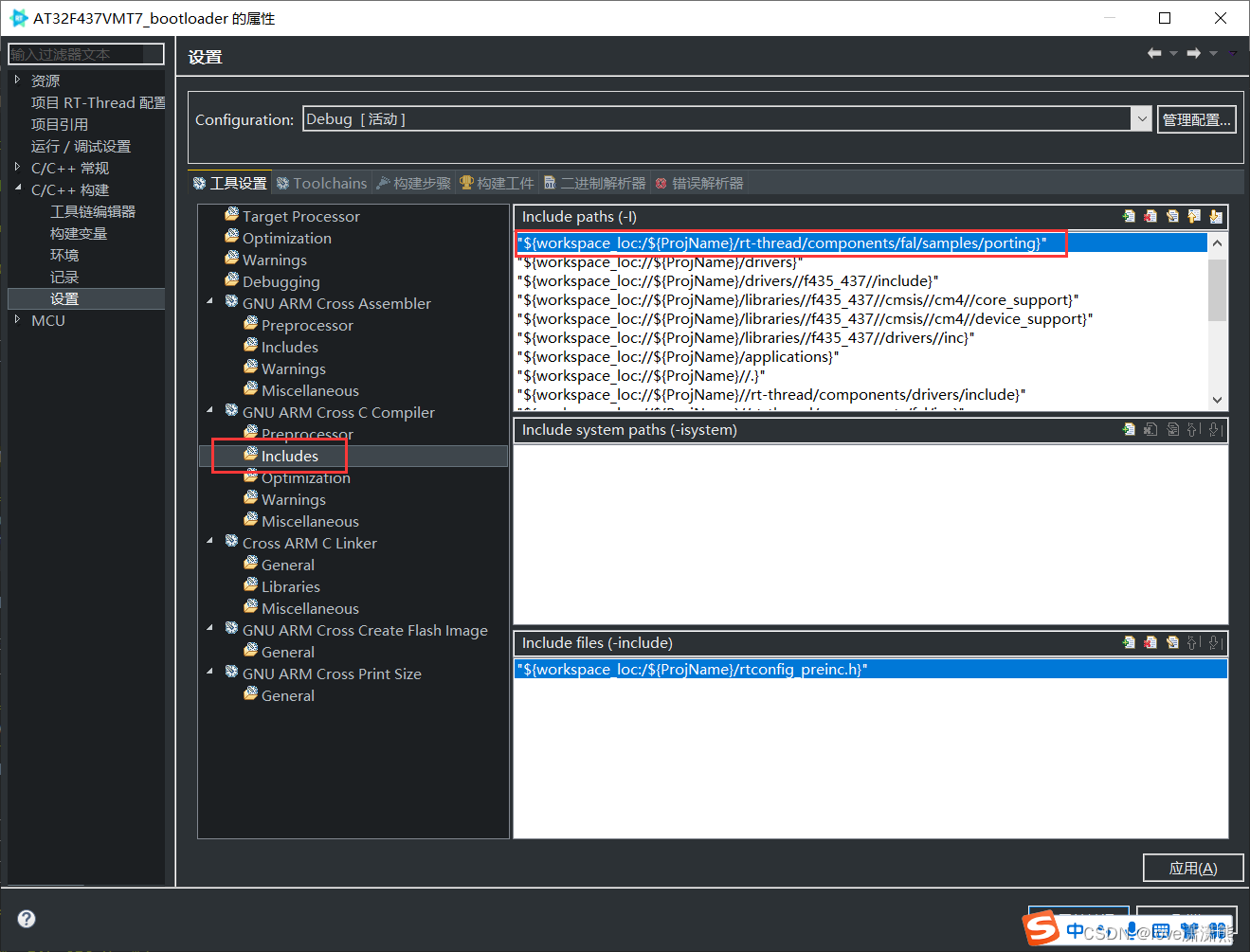This screenshot has width=1250, height=952.
Task: Collapse the C/C++ 构建 node
Action: 17,189
